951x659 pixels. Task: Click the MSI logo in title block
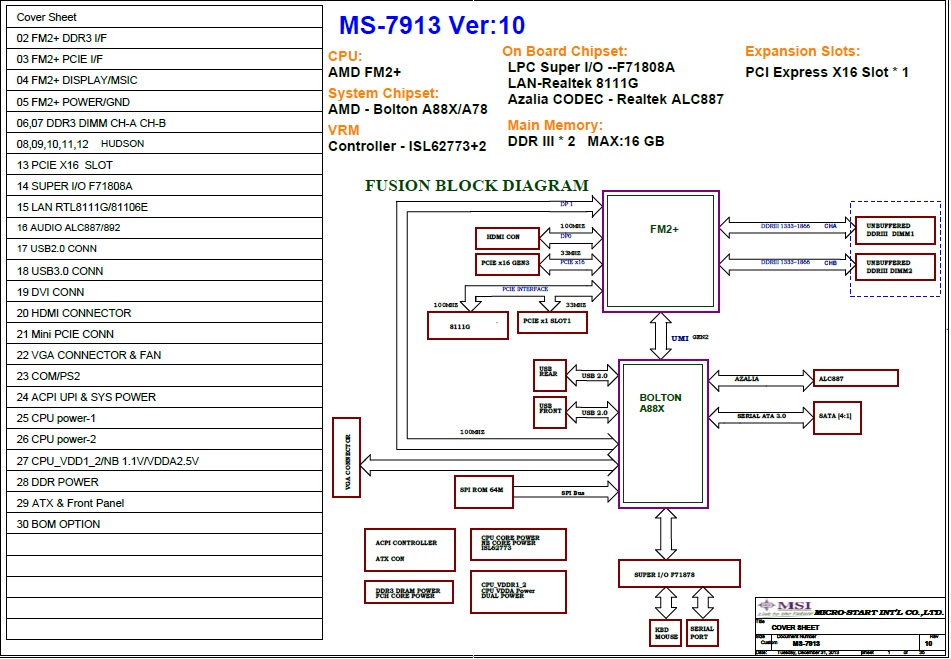coord(783,607)
